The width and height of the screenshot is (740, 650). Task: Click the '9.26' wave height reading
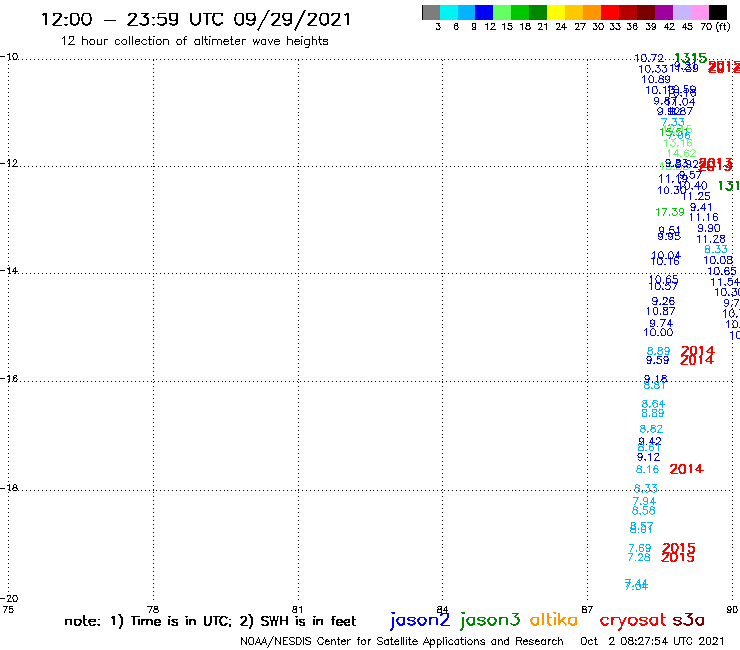pyautogui.click(x=663, y=301)
